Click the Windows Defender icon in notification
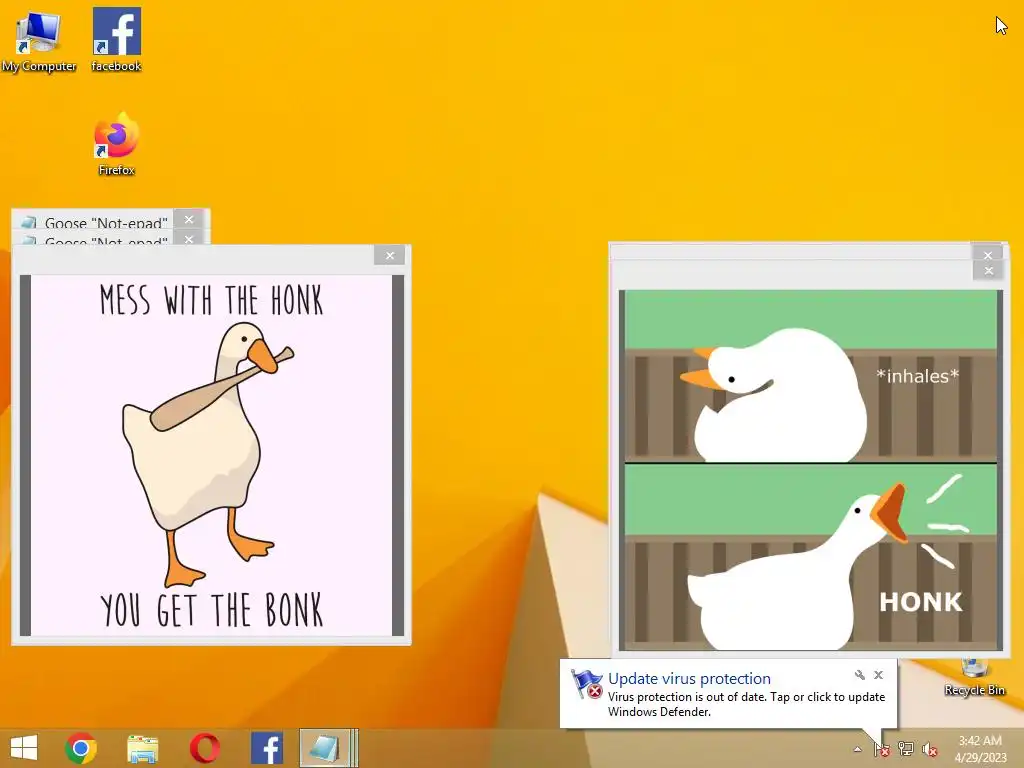Viewport: 1024px width, 768px height. point(586,684)
